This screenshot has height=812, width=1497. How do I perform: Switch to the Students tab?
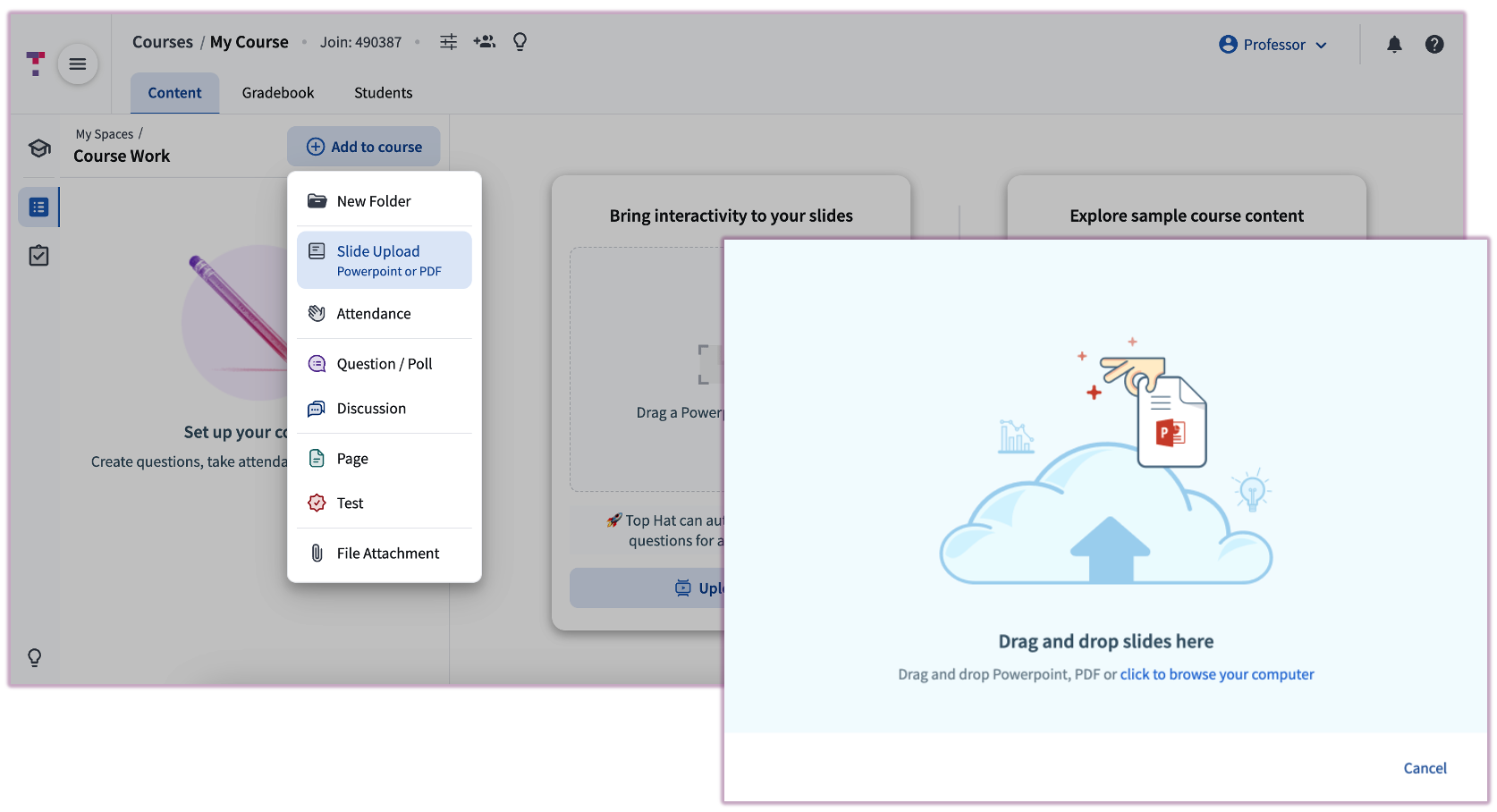(x=383, y=93)
